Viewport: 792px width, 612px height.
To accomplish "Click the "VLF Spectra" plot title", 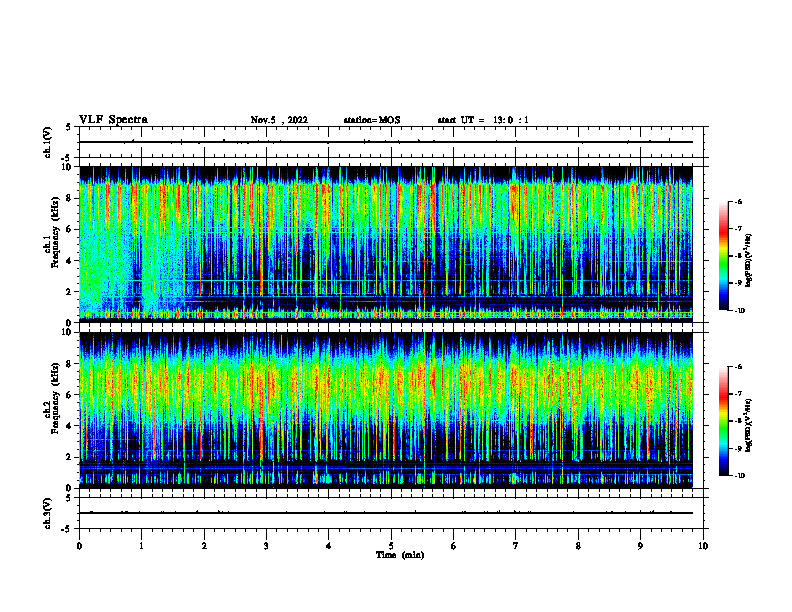I will 113,120.
